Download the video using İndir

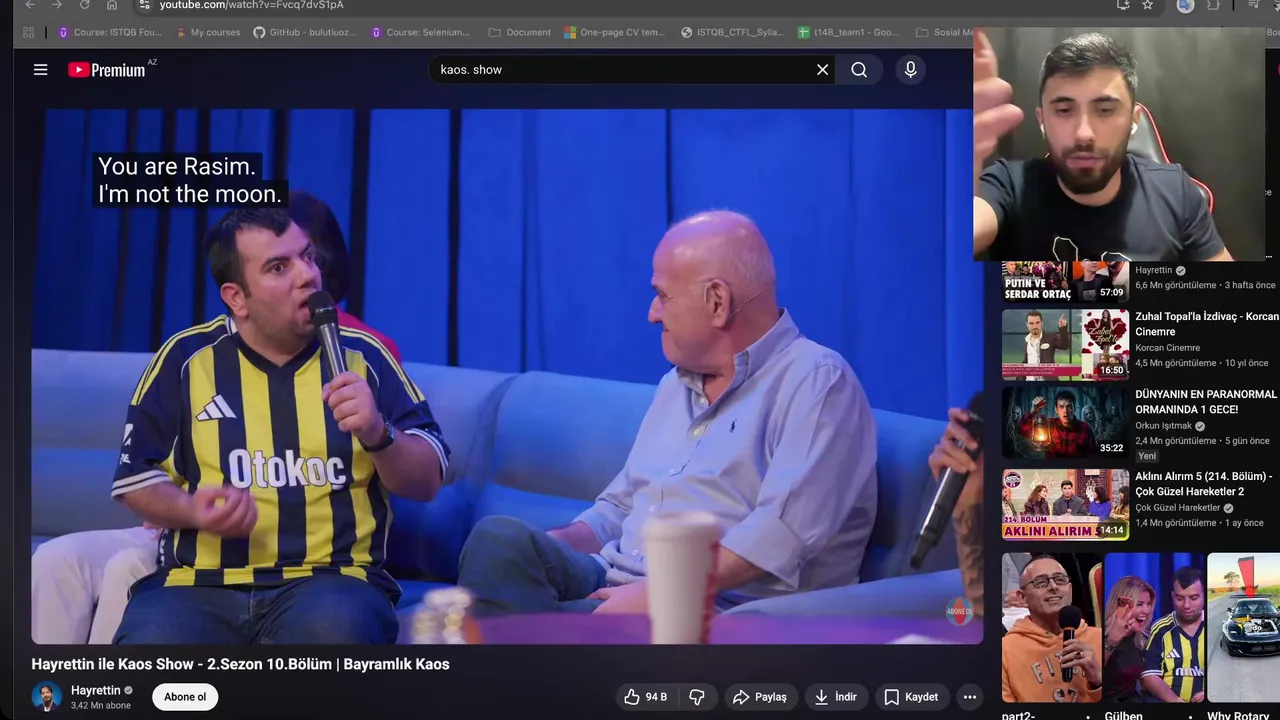coord(836,697)
